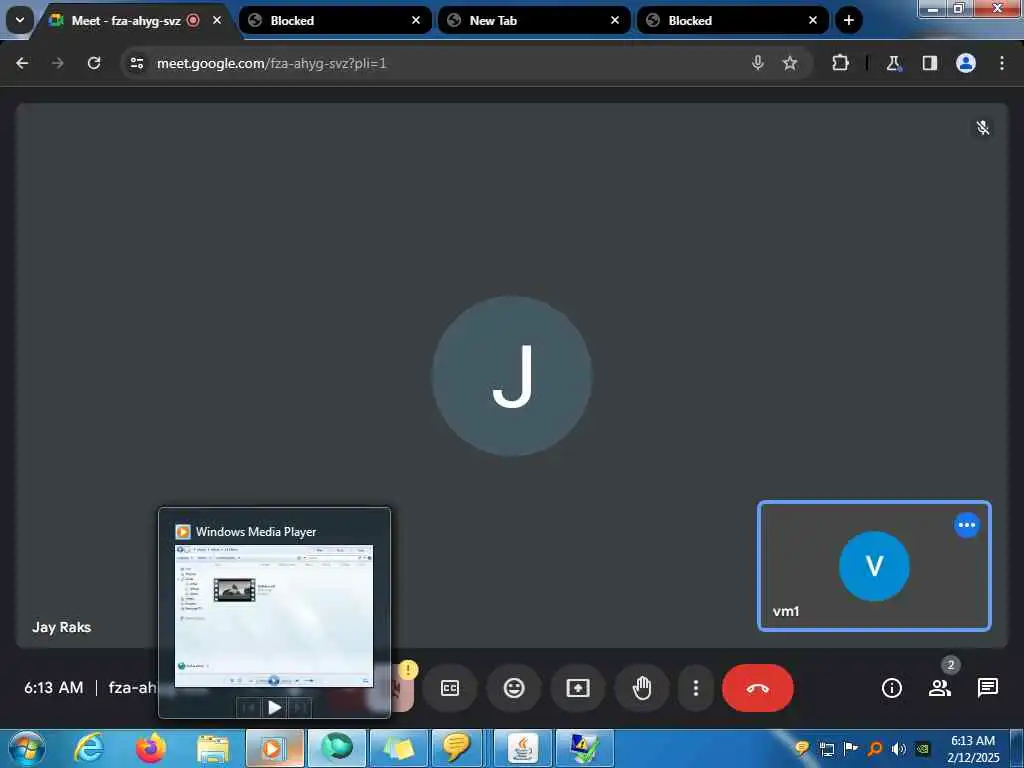Image resolution: width=1024 pixels, height=768 pixels.
Task: Open the Action Center flag tray icon
Action: [x=850, y=748]
